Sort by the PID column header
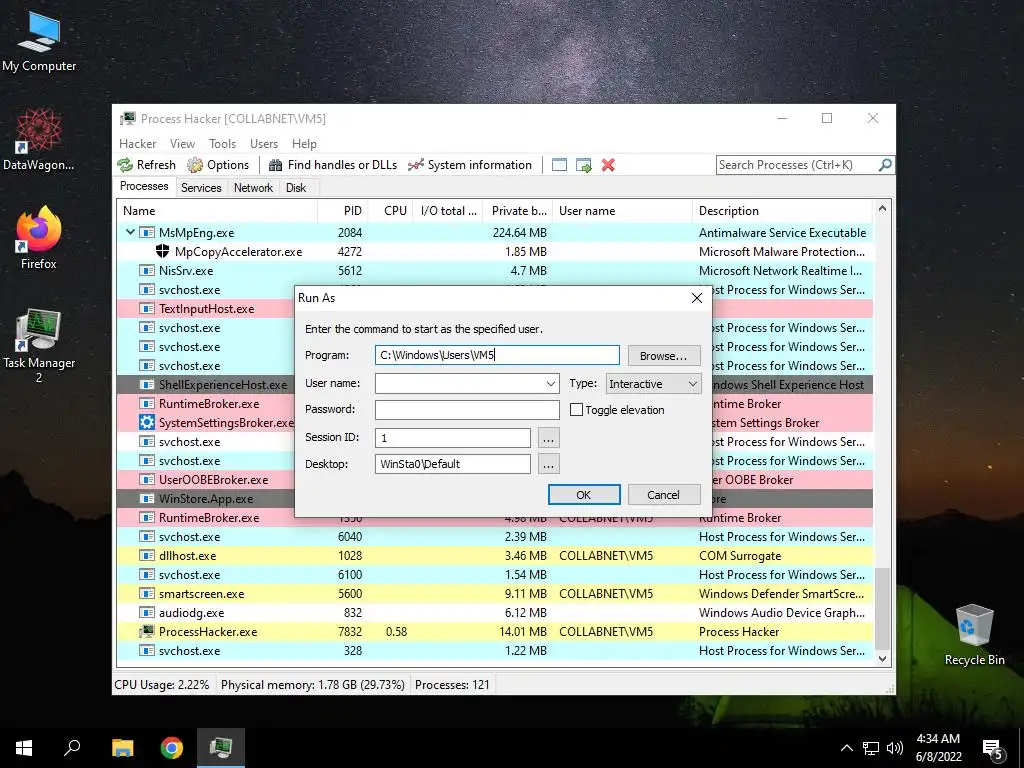The image size is (1024, 768). pyautogui.click(x=344, y=211)
